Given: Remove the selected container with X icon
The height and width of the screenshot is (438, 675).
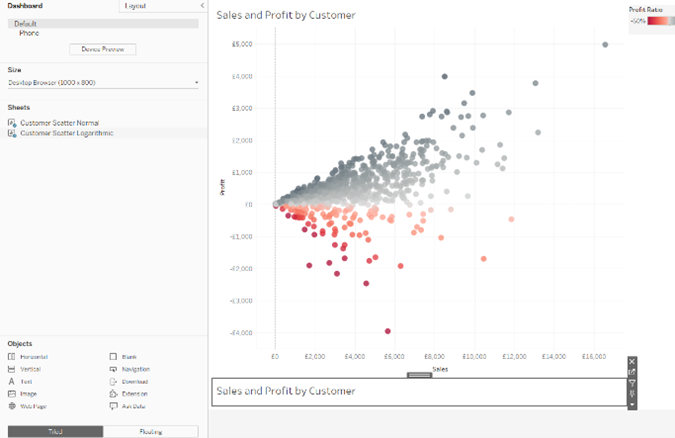Looking at the screenshot, I should 632,361.
